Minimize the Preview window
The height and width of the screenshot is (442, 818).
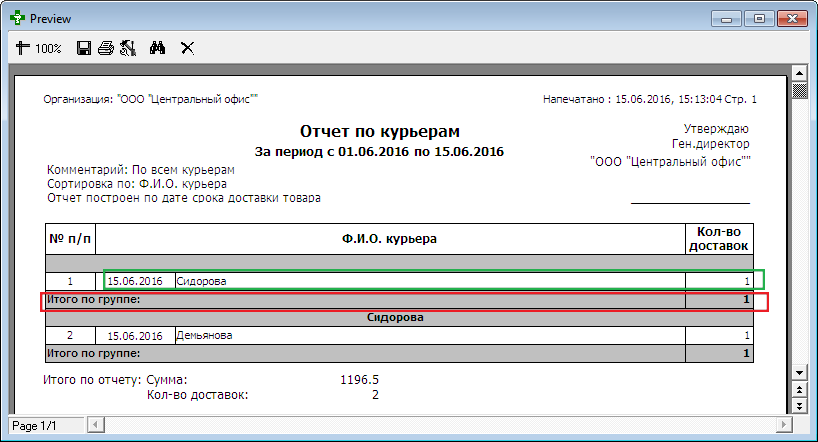pos(726,19)
